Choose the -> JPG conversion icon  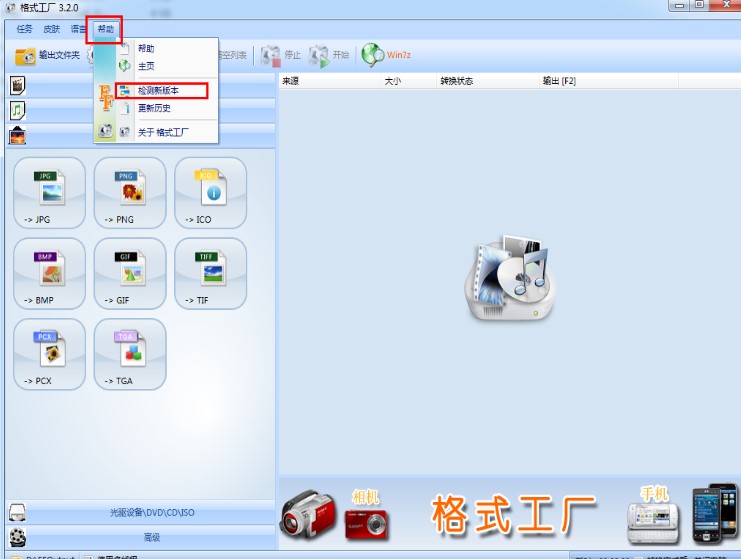(x=50, y=193)
